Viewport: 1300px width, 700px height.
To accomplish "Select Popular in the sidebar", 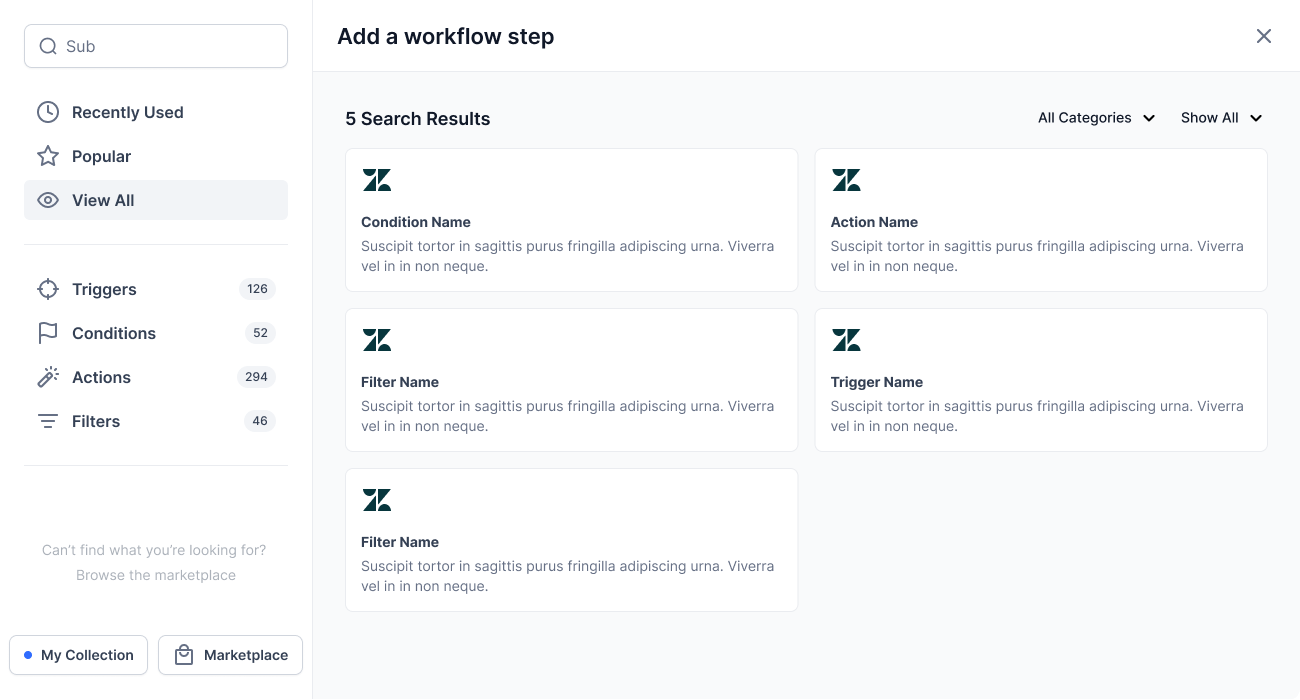I will 156,156.
